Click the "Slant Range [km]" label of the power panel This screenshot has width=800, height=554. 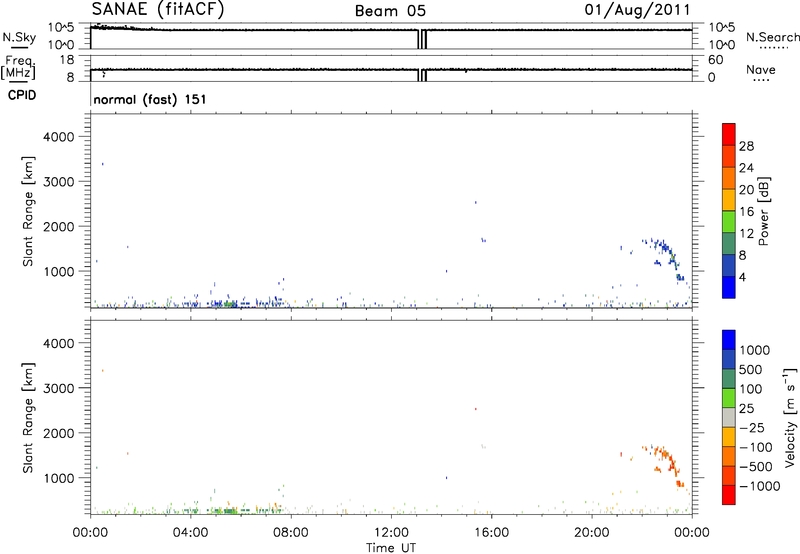28,211
